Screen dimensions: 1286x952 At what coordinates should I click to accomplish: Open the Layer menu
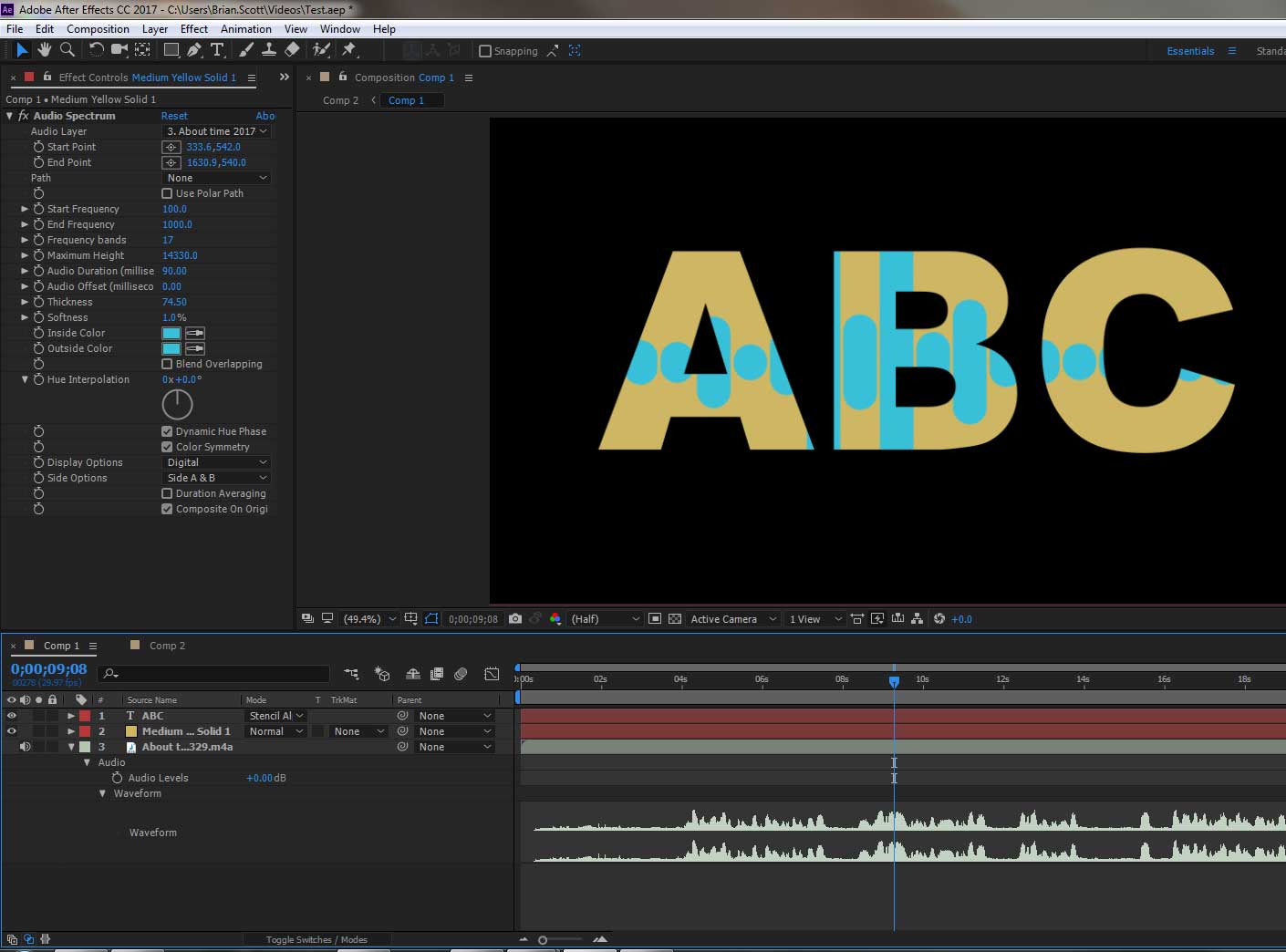154,29
